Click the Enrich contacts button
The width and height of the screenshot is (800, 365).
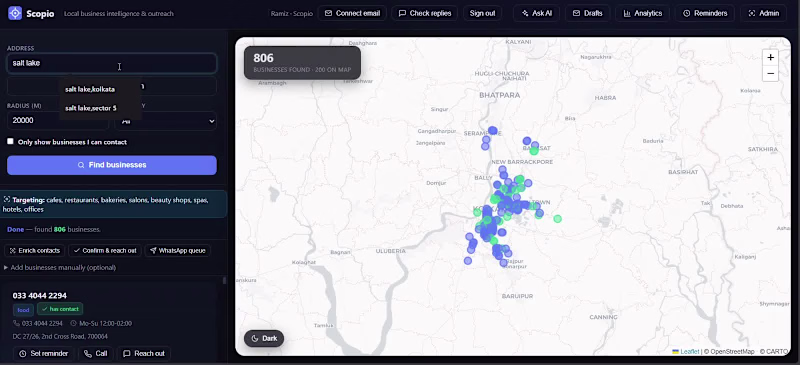coord(35,251)
